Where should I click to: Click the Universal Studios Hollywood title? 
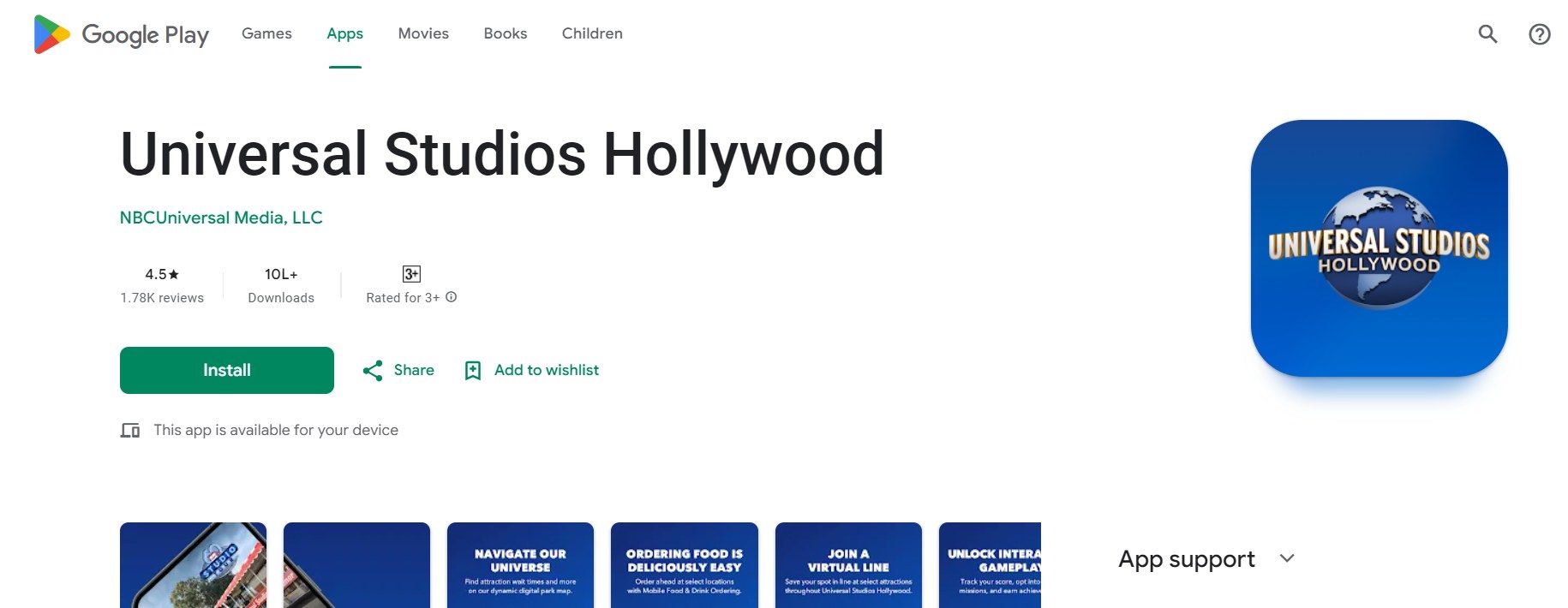click(x=502, y=154)
